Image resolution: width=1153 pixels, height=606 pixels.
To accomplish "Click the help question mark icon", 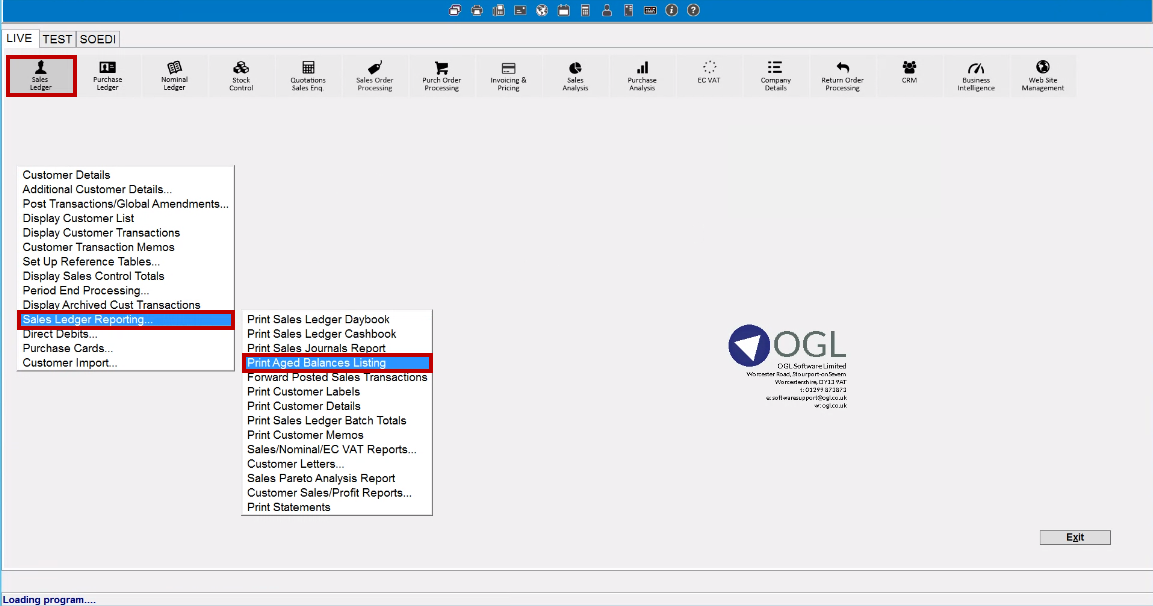I will 693,10.
